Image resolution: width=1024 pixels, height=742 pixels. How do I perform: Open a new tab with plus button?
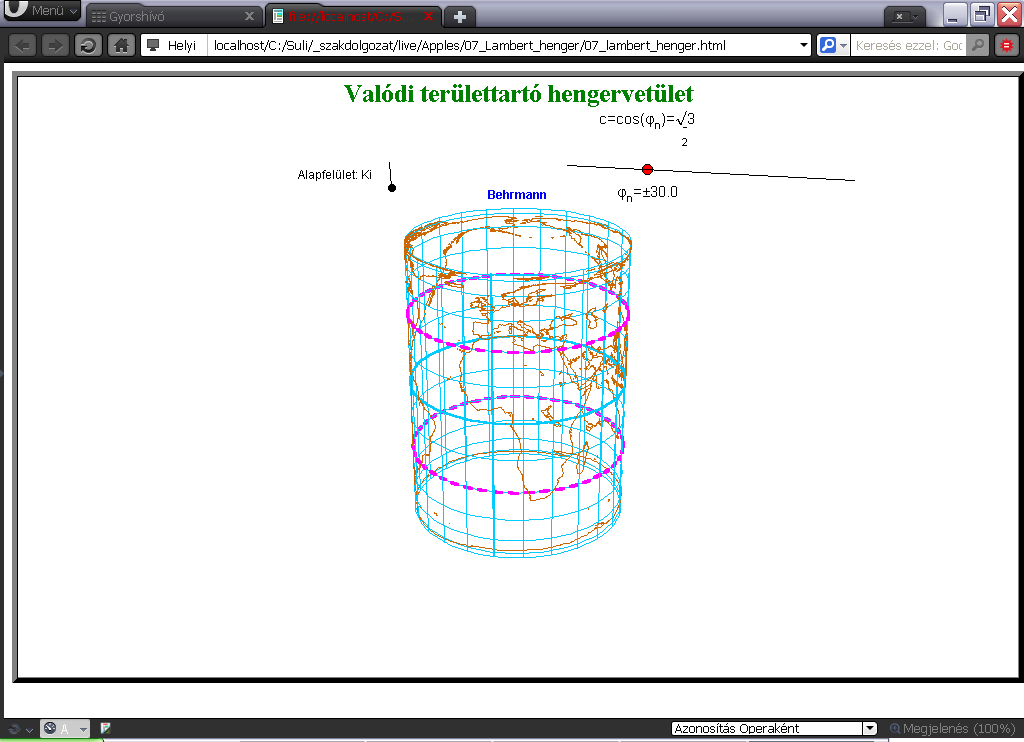click(x=460, y=17)
